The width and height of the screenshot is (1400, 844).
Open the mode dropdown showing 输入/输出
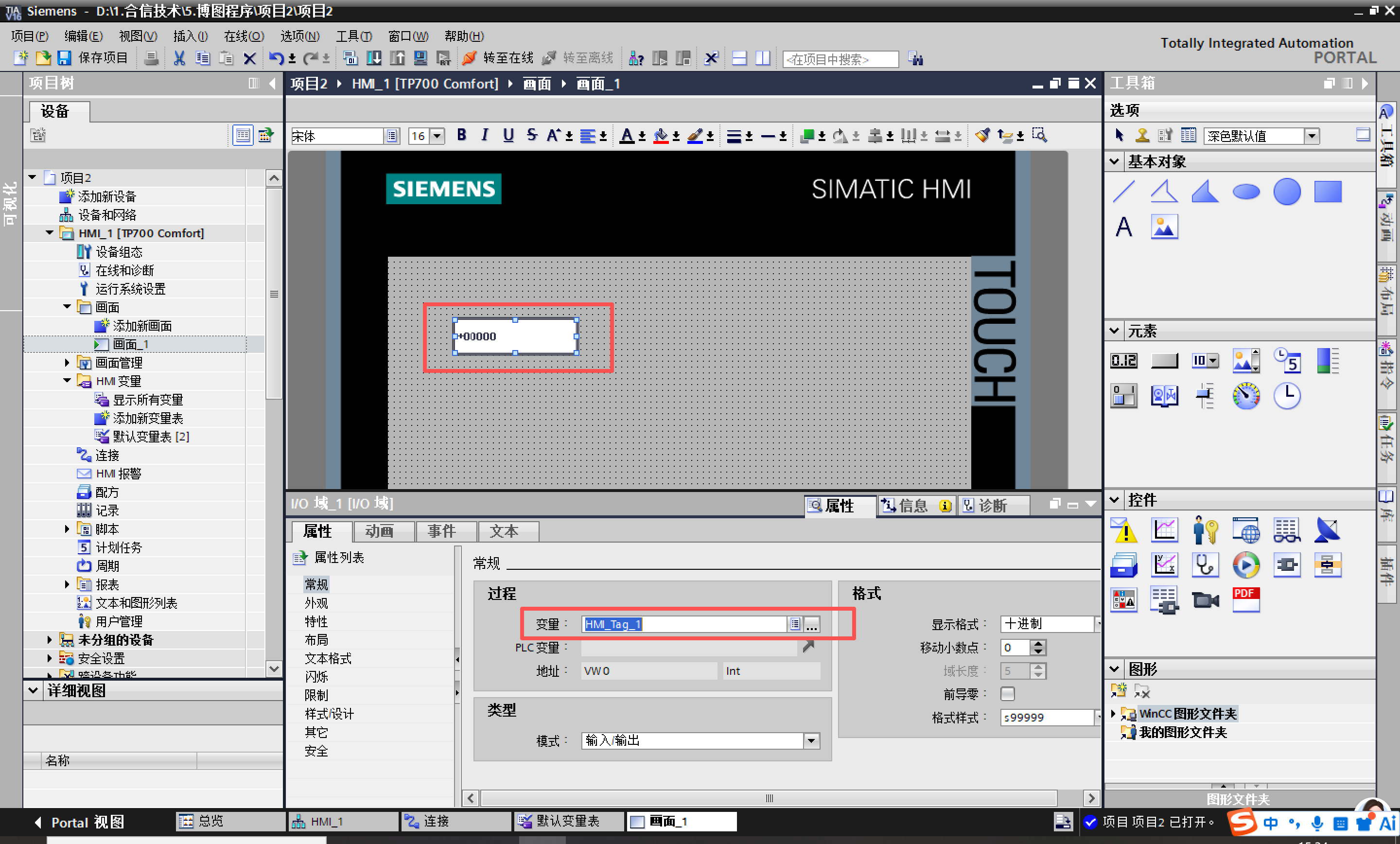click(x=811, y=740)
